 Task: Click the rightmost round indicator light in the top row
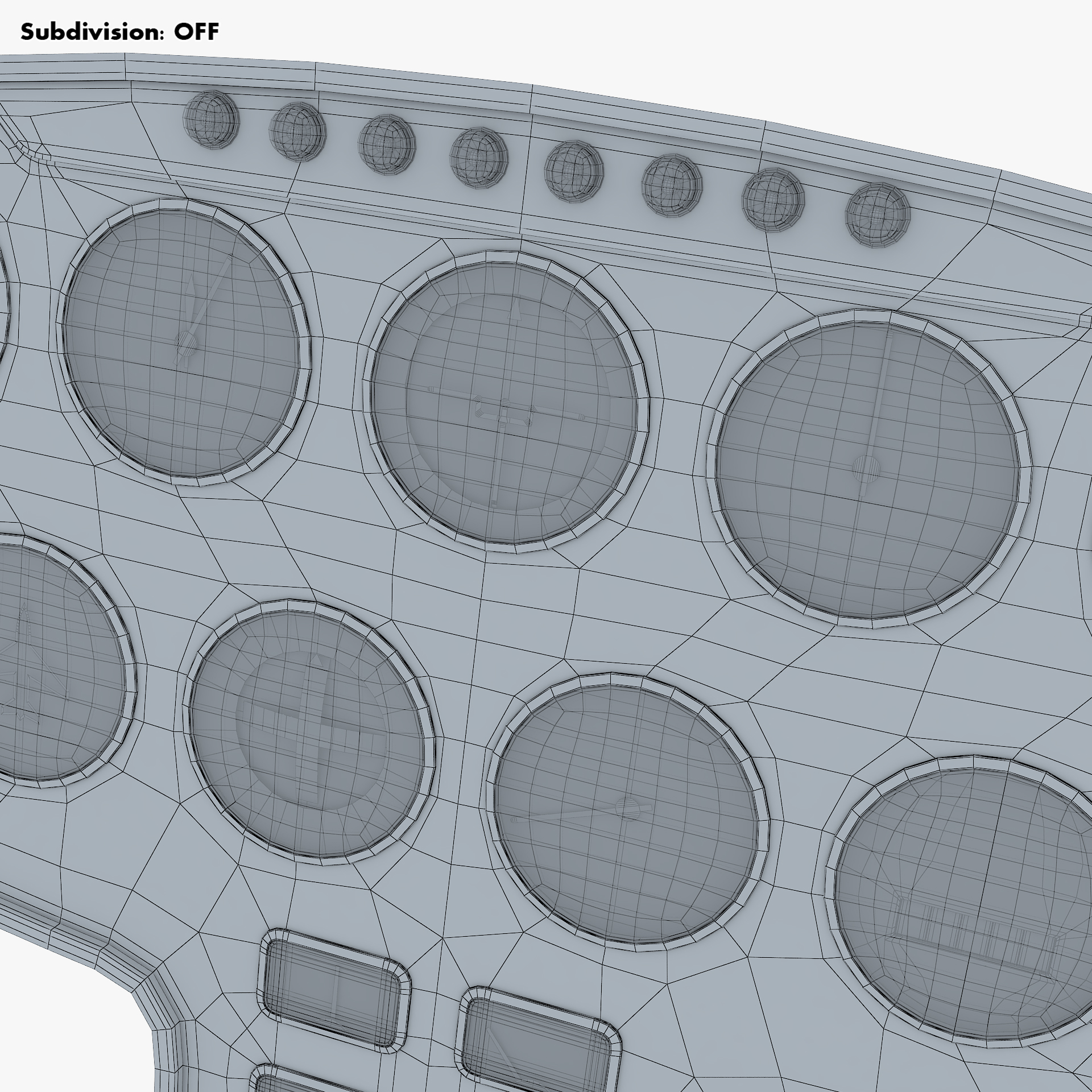(x=878, y=214)
